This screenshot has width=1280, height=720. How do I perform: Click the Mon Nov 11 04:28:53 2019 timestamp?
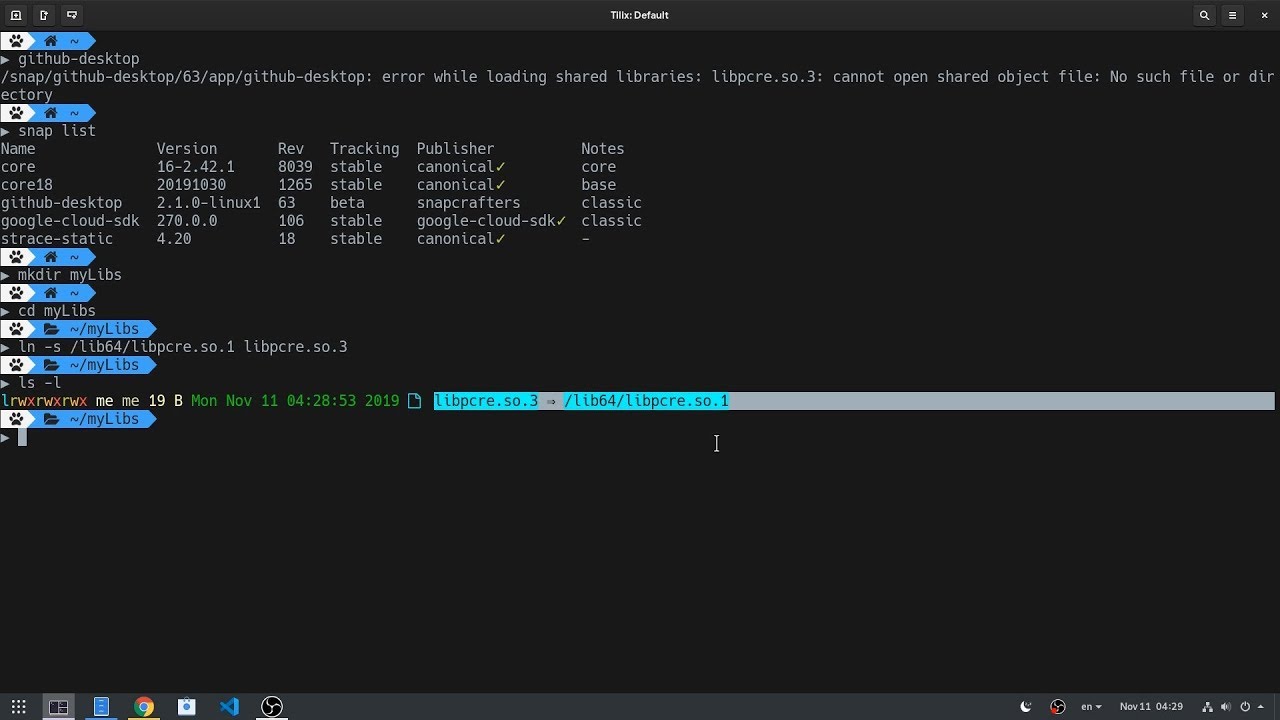pyautogui.click(x=295, y=401)
